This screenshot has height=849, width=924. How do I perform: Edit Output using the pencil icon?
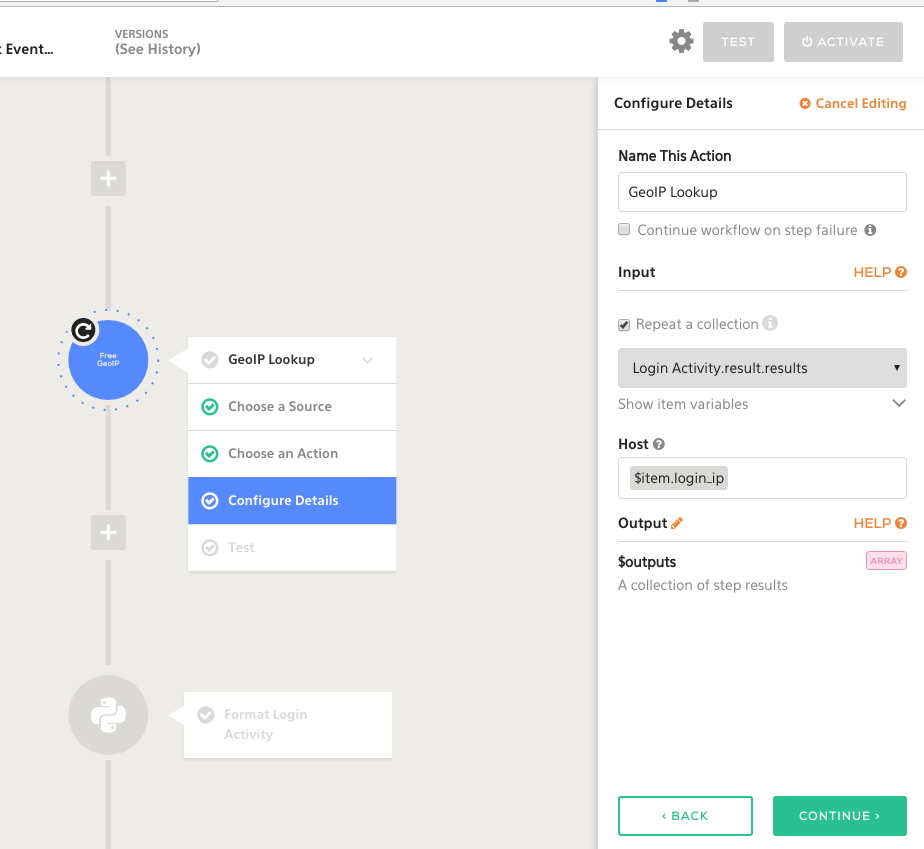677,523
